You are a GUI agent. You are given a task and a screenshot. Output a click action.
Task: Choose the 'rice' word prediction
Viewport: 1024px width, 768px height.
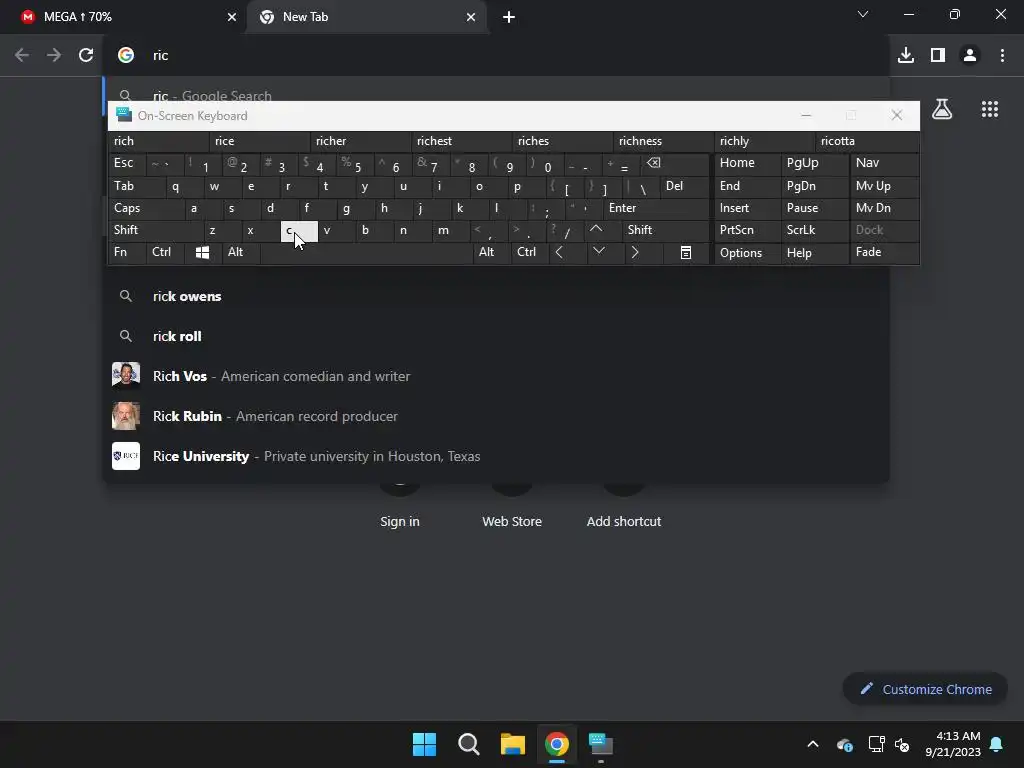pyautogui.click(x=259, y=141)
